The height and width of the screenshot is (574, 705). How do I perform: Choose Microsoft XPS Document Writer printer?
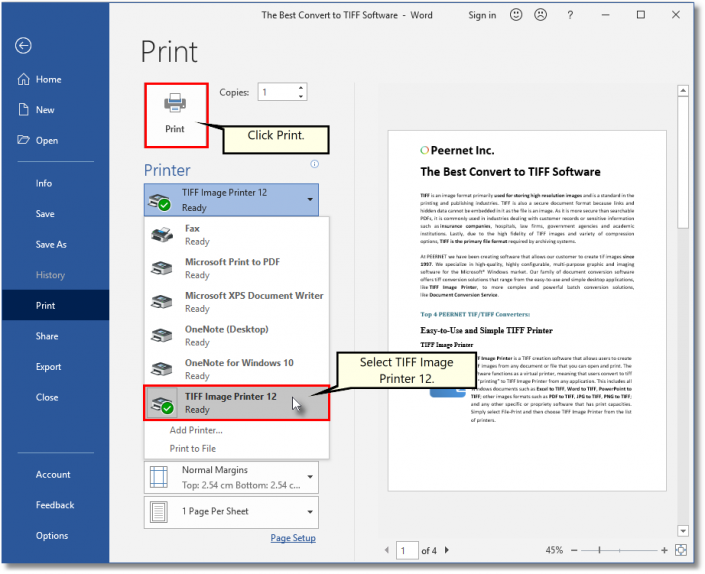(x=236, y=302)
